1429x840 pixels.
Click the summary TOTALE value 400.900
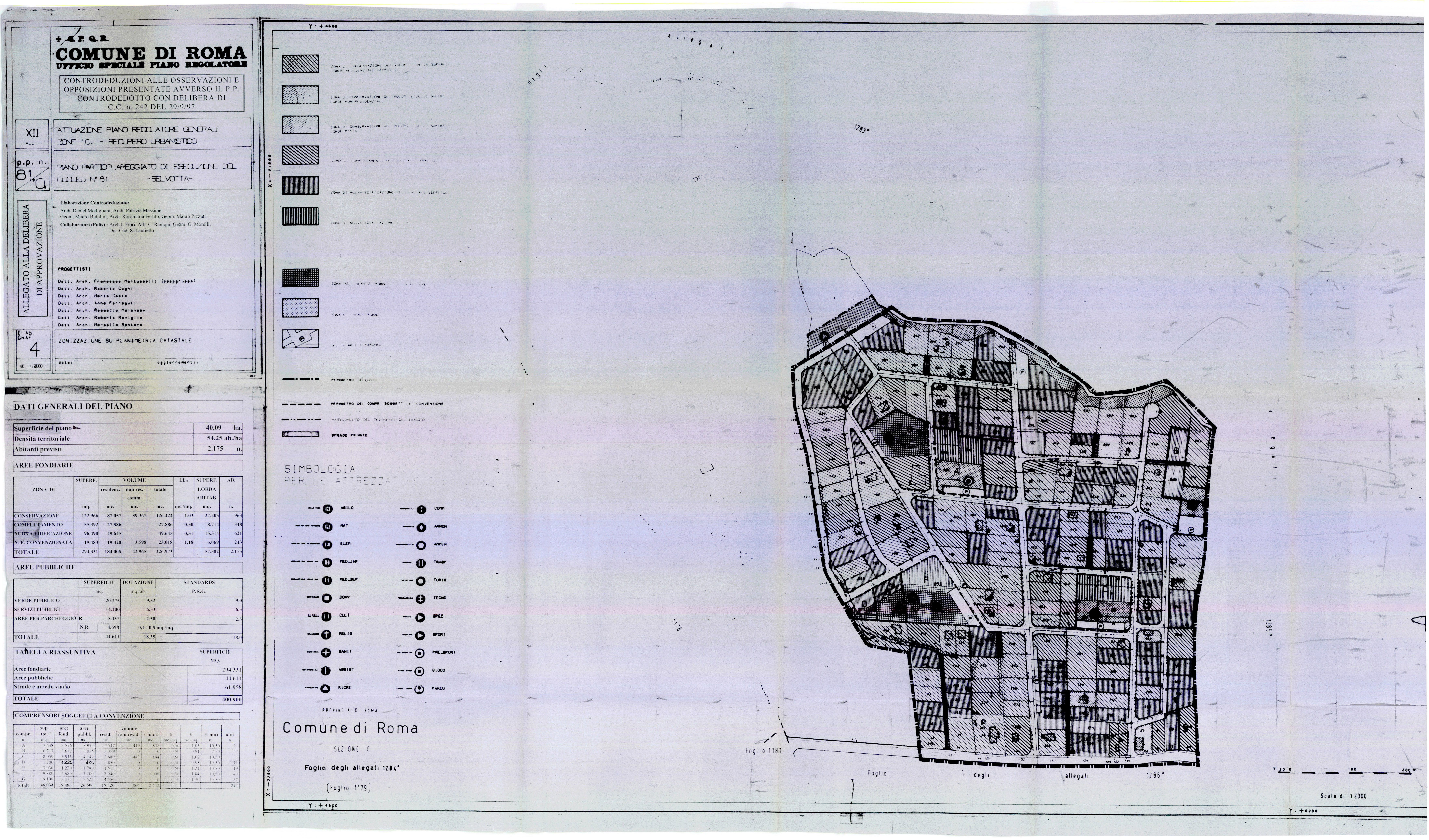point(232,700)
